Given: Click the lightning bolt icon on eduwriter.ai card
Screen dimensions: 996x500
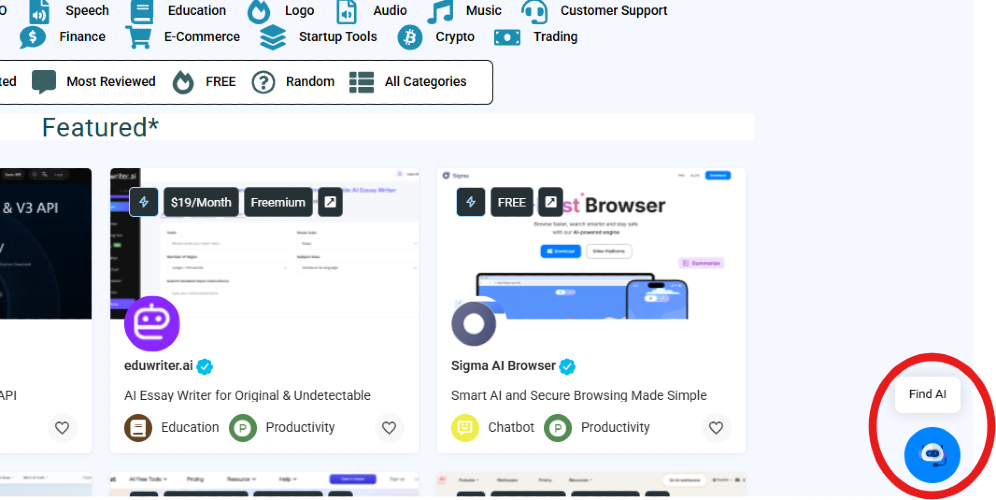Looking at the screenshot, I should click(144, 202).
